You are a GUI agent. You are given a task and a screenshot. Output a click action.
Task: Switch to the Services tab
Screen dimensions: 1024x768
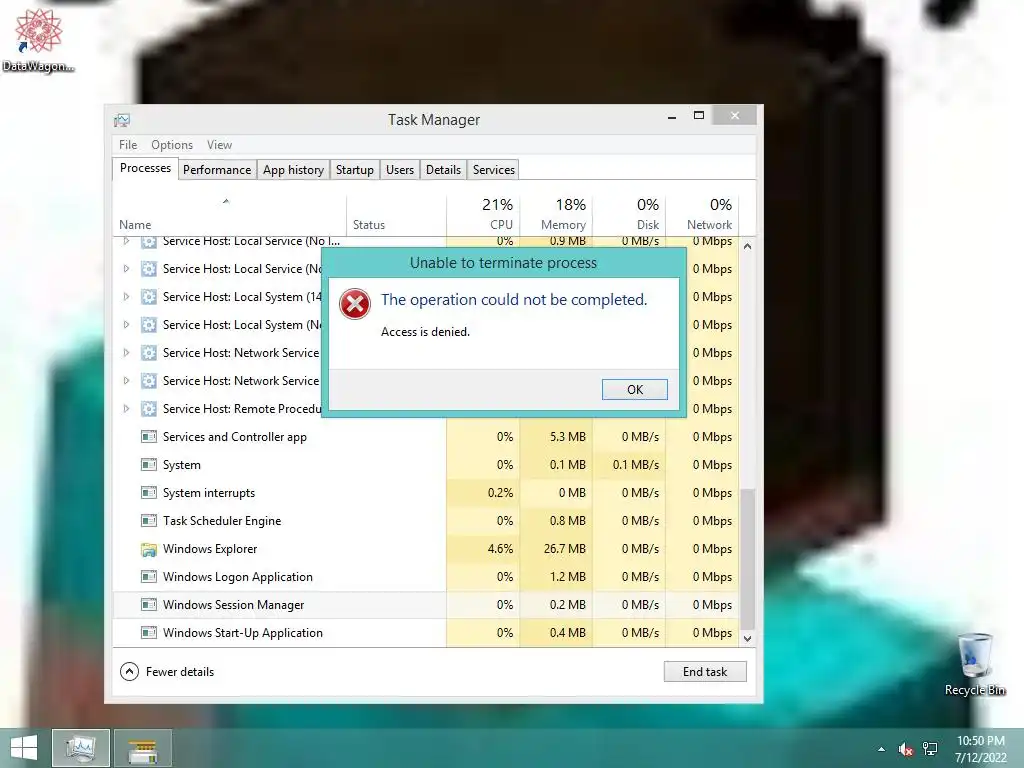pos(494,170)
